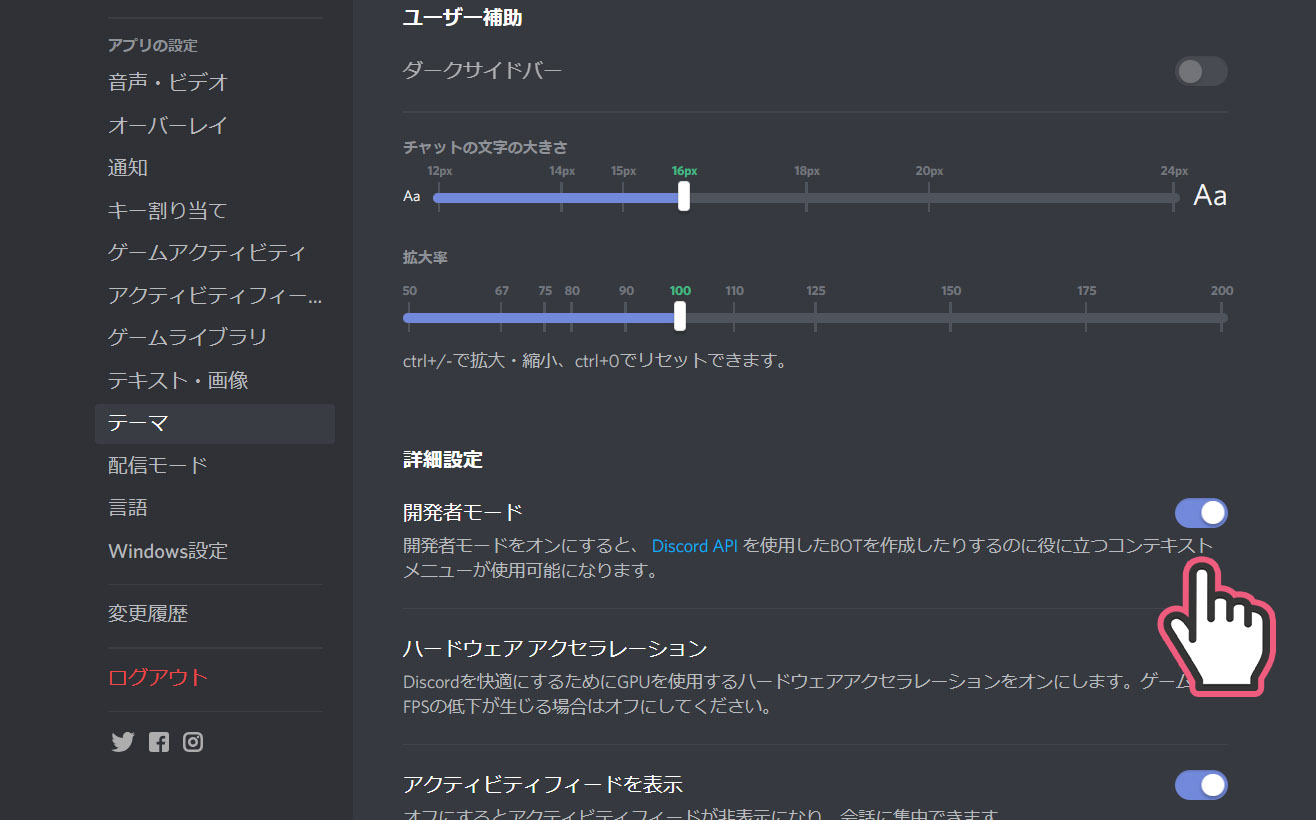Click the アプリの設定 section label
Viewport: 1316px width, 820px height.
click(153, 45)
